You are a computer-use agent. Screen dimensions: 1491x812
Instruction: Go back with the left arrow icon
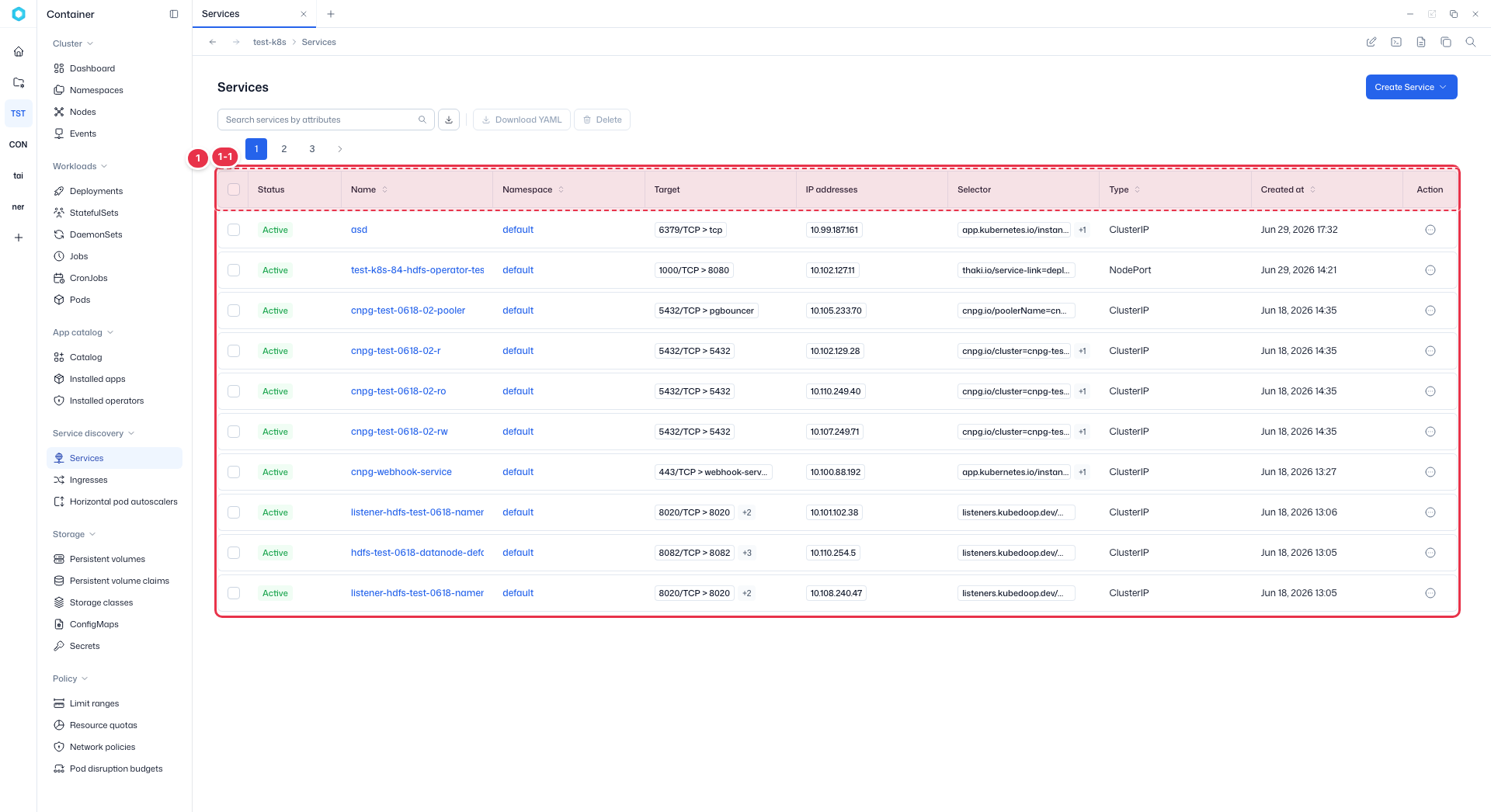coord(213,42)
